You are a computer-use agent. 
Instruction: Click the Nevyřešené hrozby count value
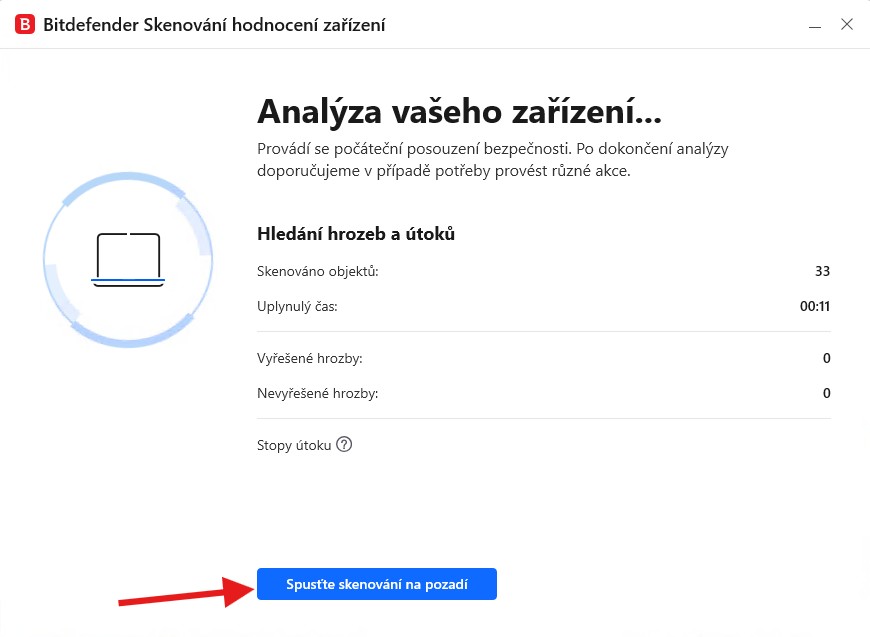tap(827, 393)
